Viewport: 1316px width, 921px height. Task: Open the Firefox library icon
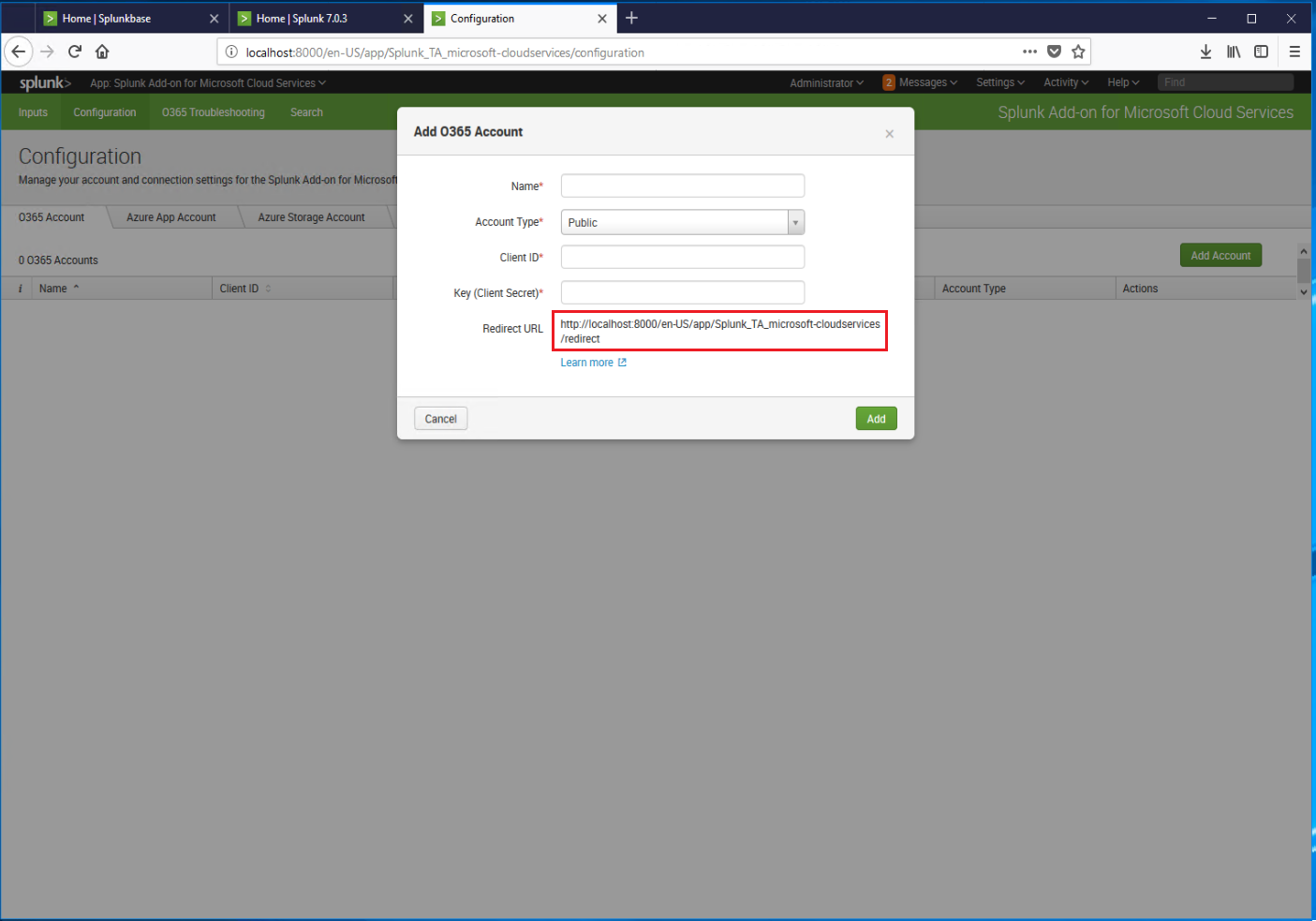coord(1234,52)
